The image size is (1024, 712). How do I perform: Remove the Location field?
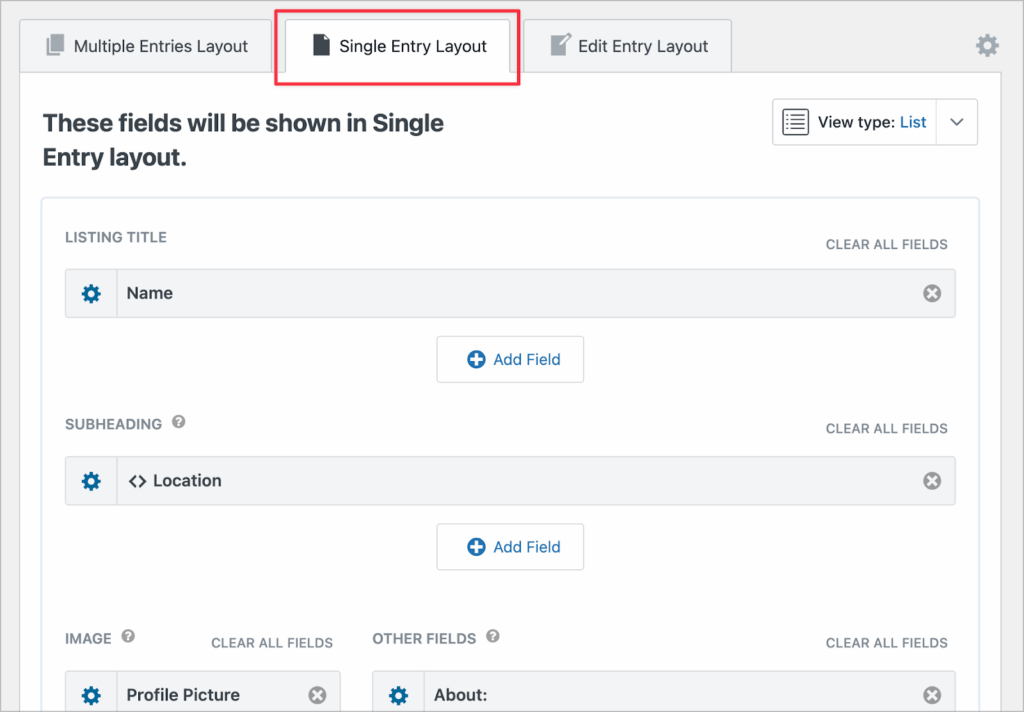[932, 481]
